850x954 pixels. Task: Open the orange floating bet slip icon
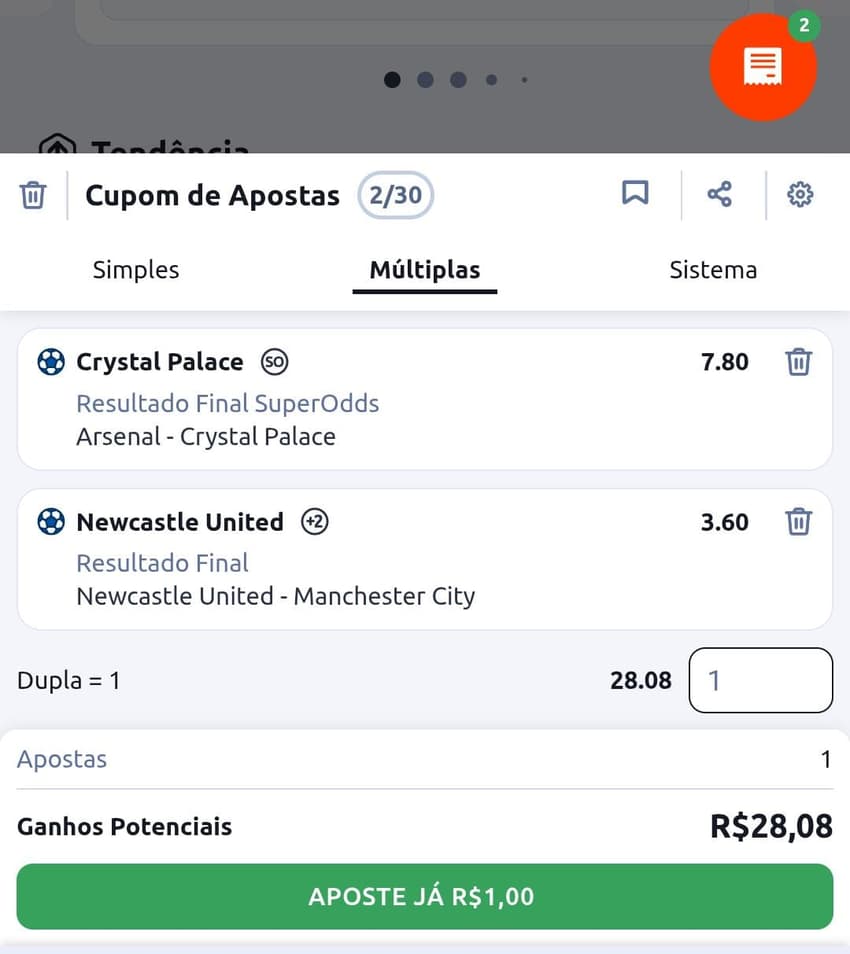pos(763,67)
